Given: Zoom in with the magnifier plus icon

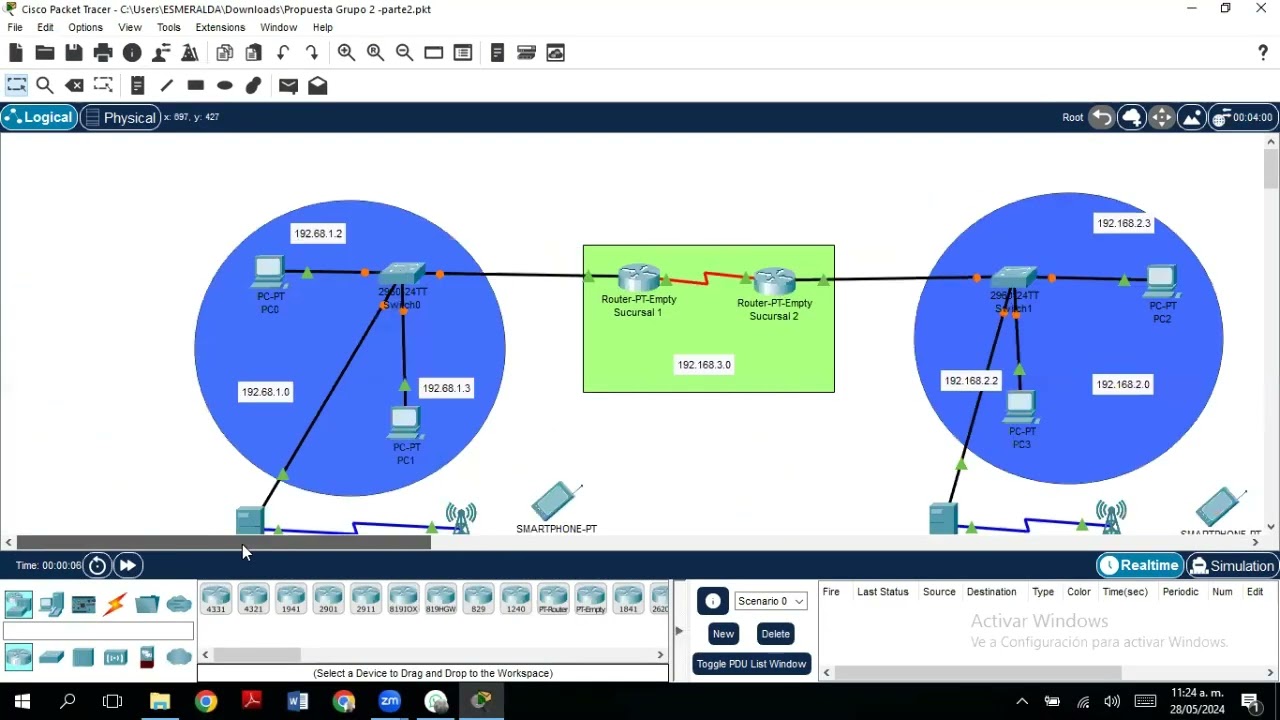Looking at the screenshot, I should tap(347, 53).
